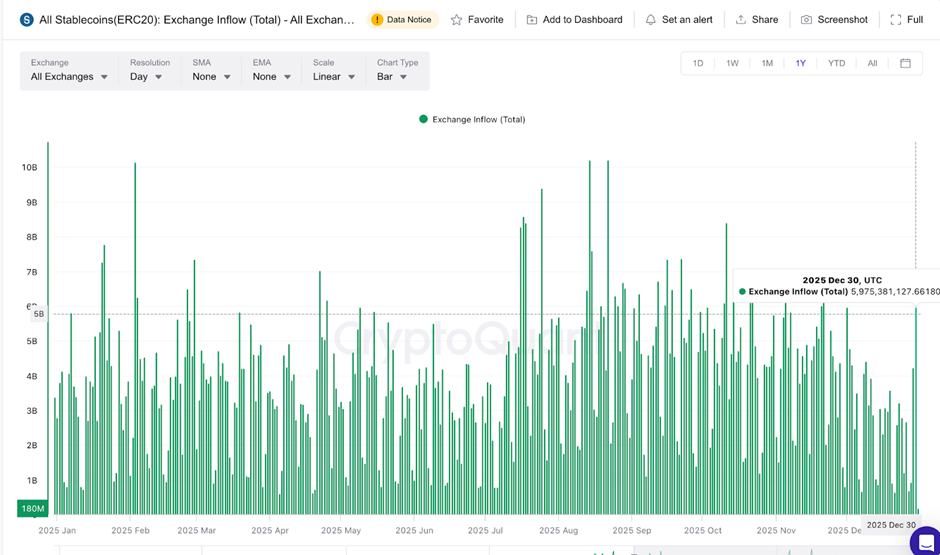Open the Scale dropdown set to Linear
Viewport: 940px width, 555px height.
pos(334,77)
